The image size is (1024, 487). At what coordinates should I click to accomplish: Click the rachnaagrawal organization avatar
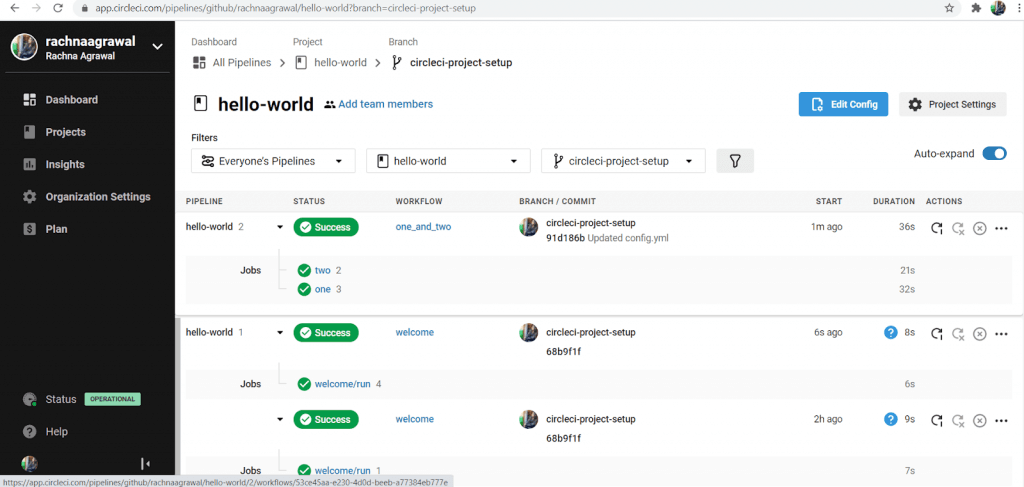[24, 47]
